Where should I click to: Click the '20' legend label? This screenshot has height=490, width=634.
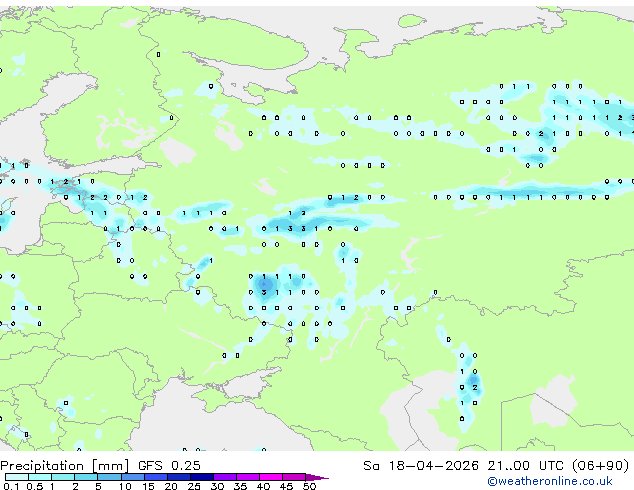point(171,486)
